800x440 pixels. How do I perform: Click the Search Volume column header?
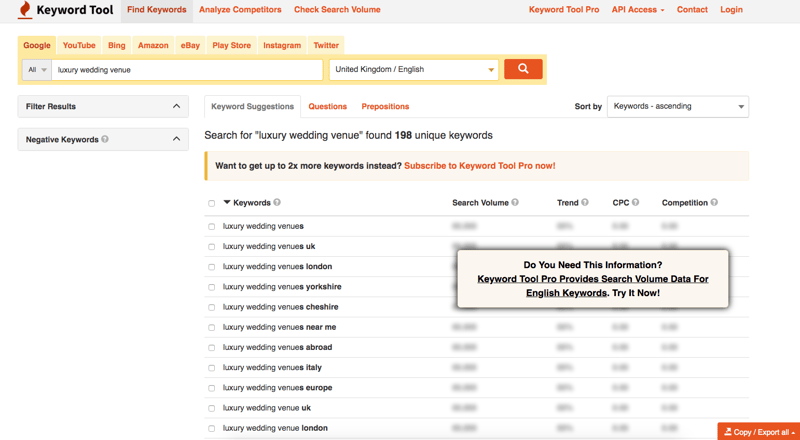[x=480, y=203]
